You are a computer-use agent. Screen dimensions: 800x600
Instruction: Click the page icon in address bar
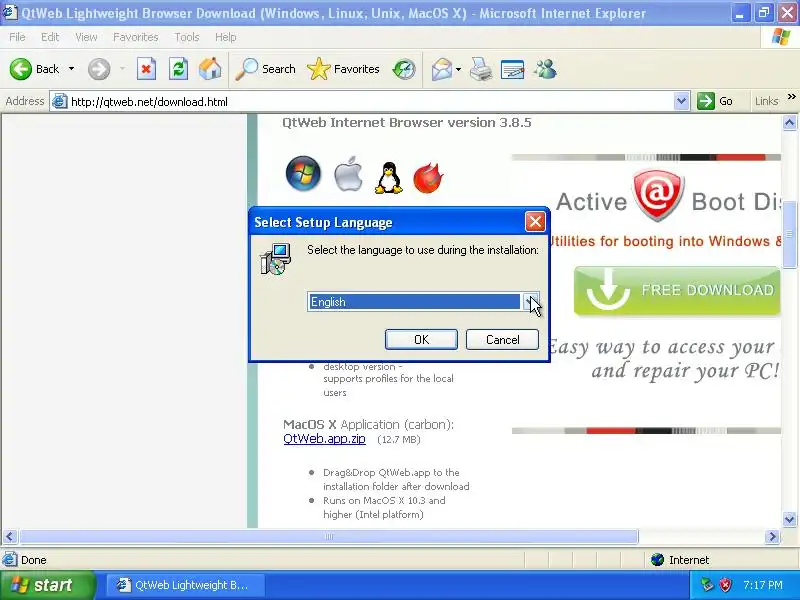click(x=60, y=102)
